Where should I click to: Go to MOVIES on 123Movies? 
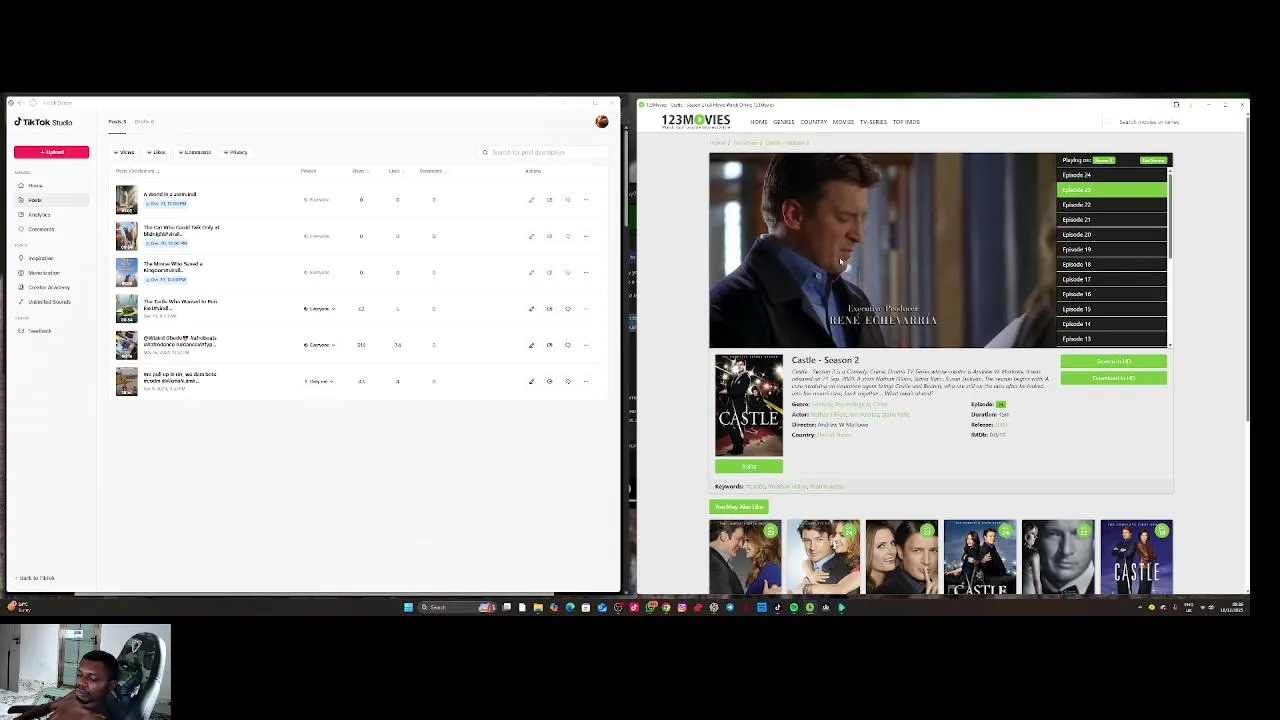[843, 122]
